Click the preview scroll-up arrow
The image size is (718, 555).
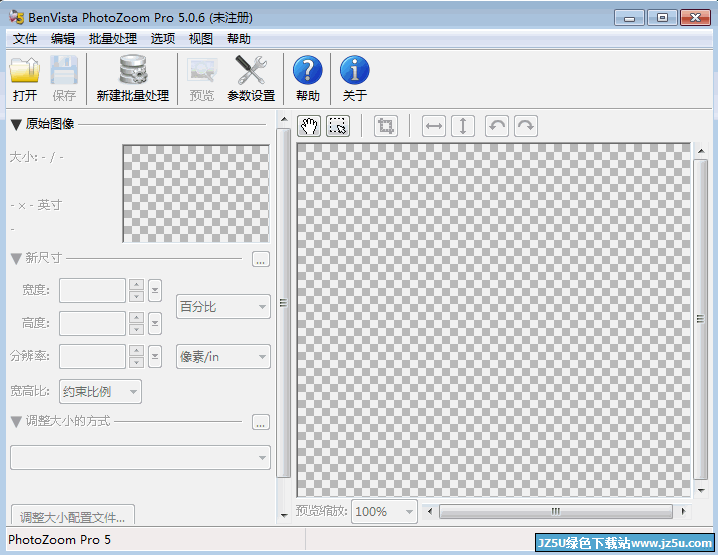[701, 151]
